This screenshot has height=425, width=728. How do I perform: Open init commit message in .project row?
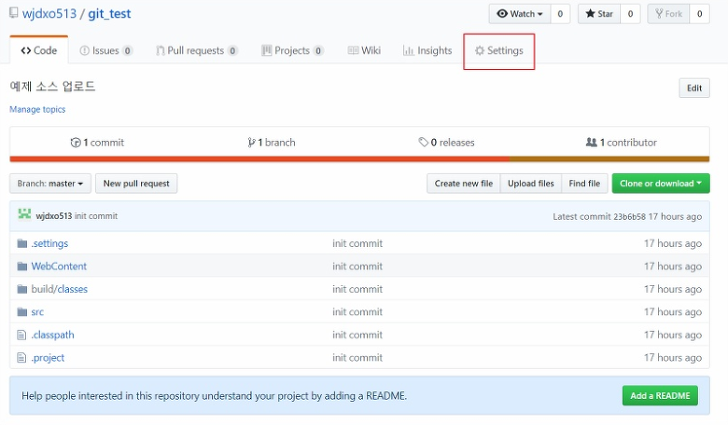tap(358, 358)
